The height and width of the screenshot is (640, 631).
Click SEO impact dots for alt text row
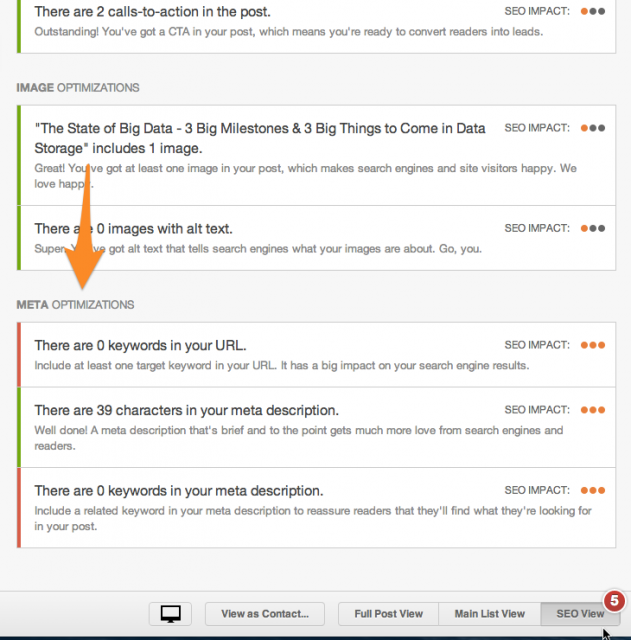(x=593, y=228)
